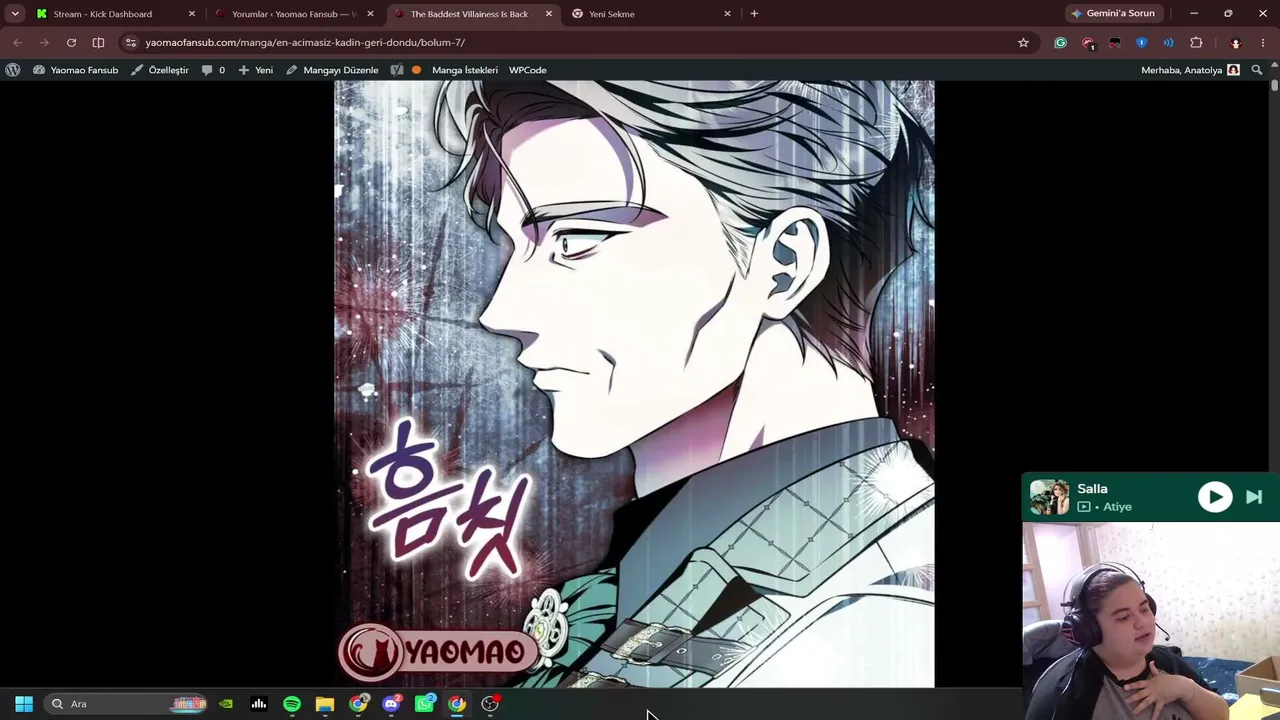Open File Explorer from the taskbar
The width and height of the screenshot is (1280, 720).
[x=325, y=704]
